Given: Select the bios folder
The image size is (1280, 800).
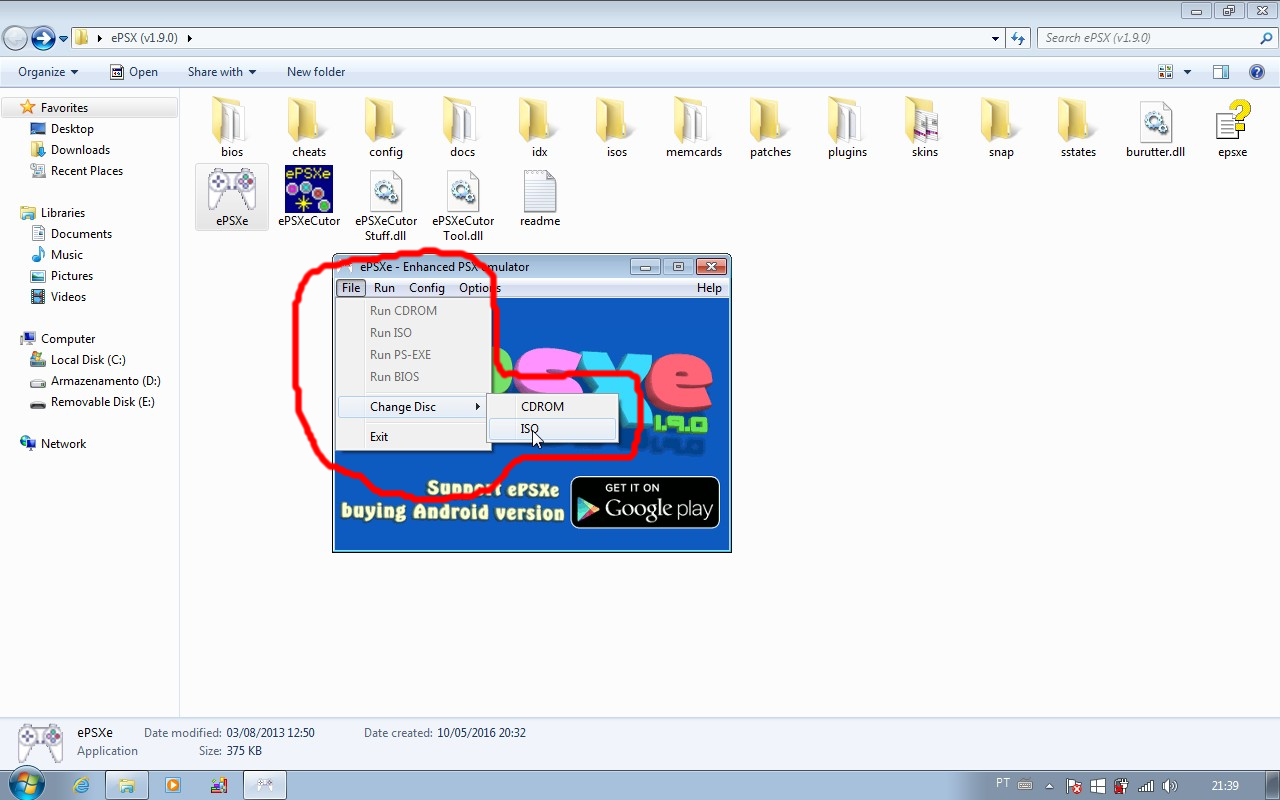Looking at the screenshot, I should click(232, 124).
